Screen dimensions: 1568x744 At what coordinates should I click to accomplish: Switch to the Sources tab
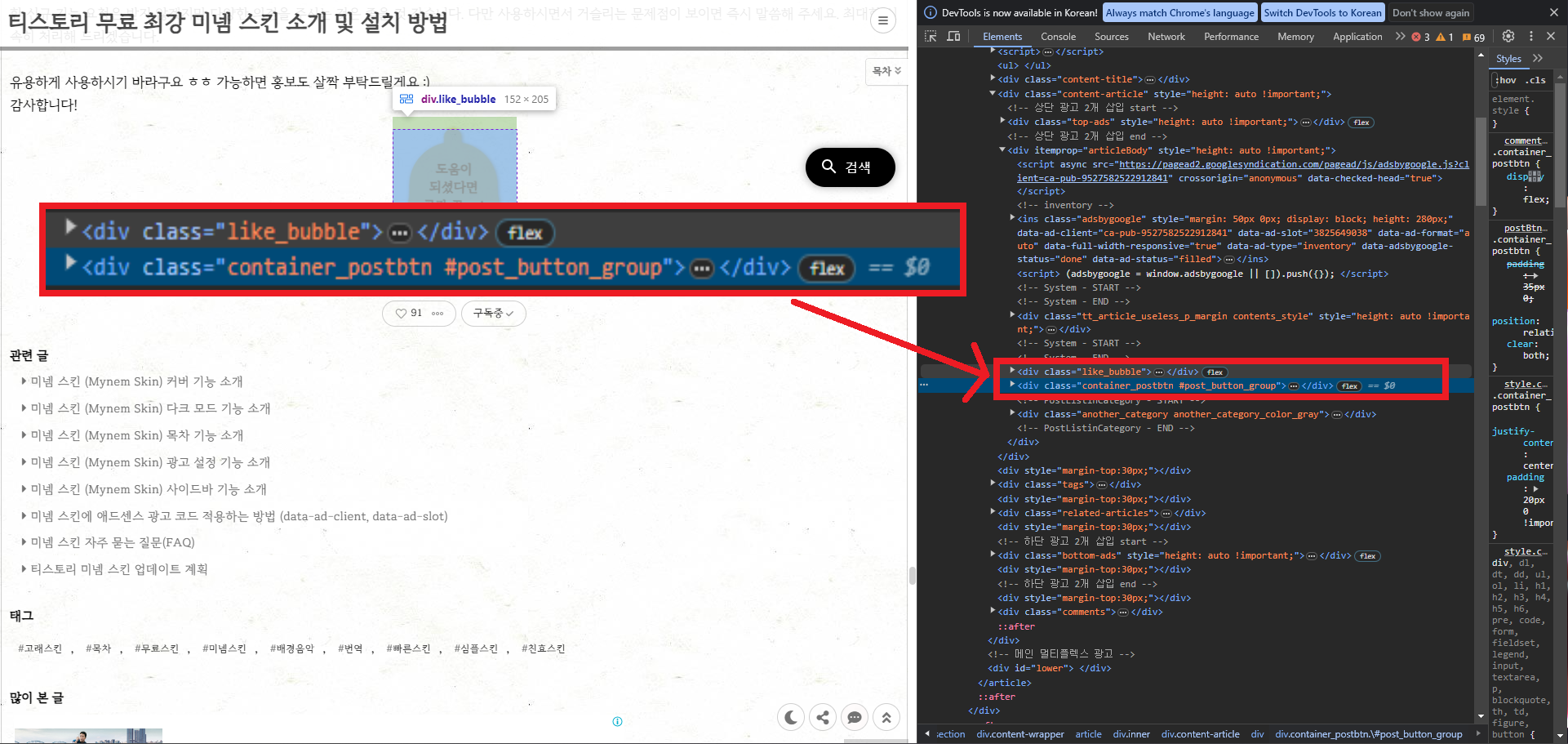(1111, 37)
